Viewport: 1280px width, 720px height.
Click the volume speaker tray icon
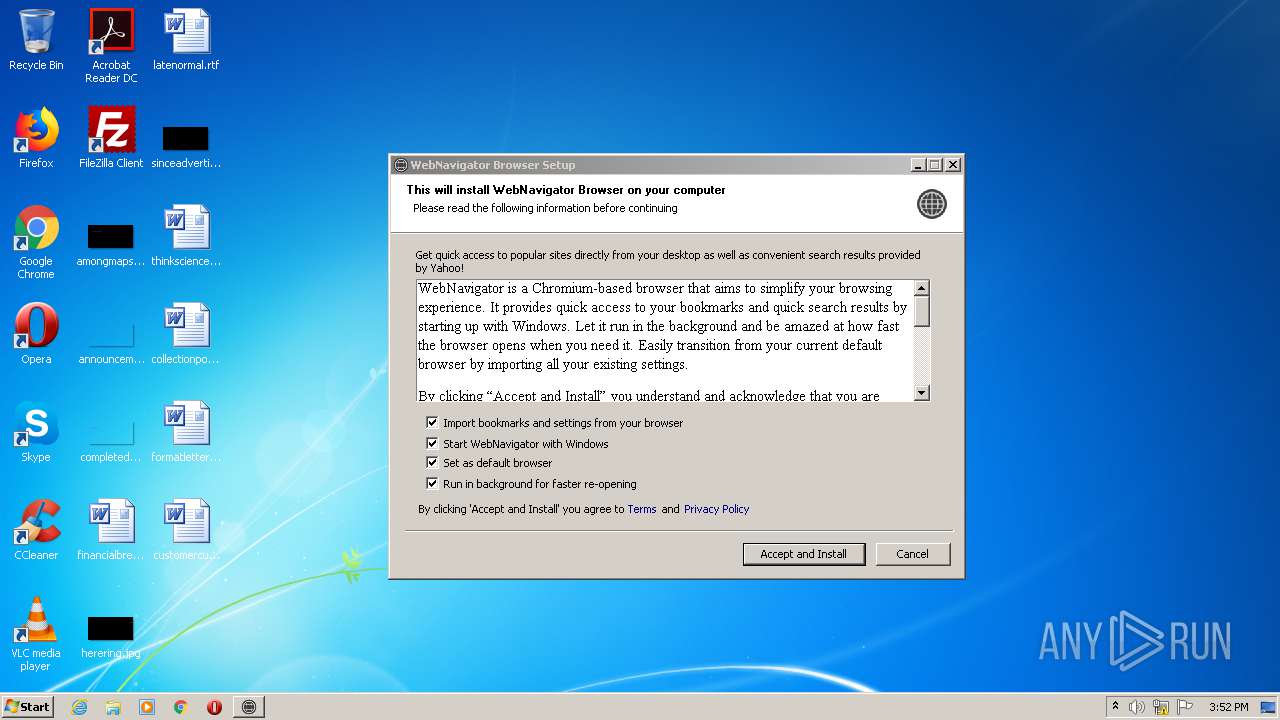coord(1137,707)
